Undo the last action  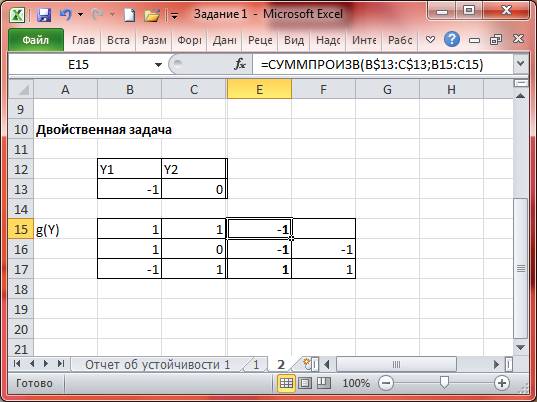[65, 15]
